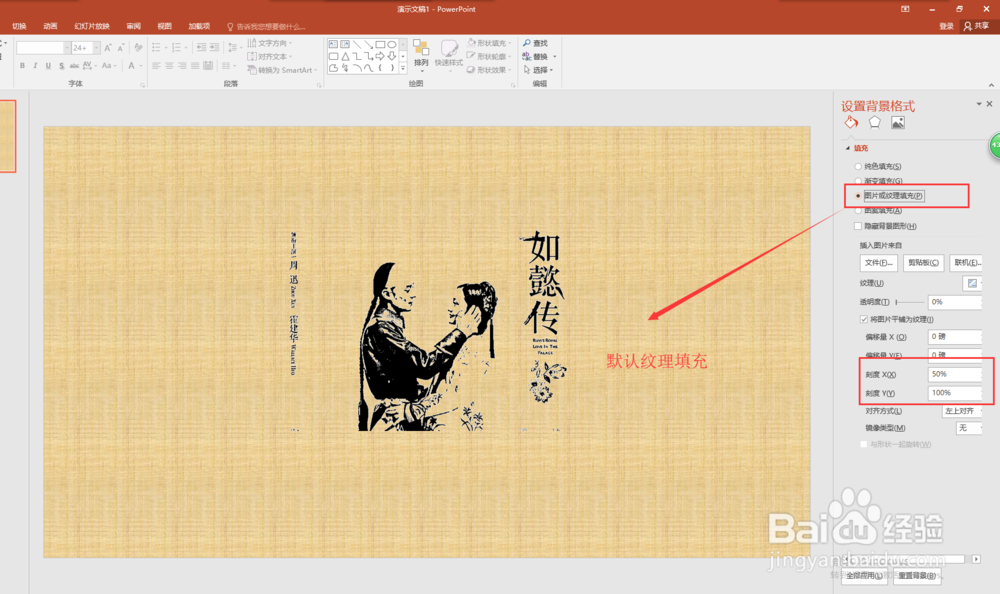Open the Fill & Line paint bucket tab
The image size is (1000, 594).
(x=851, y=123)
